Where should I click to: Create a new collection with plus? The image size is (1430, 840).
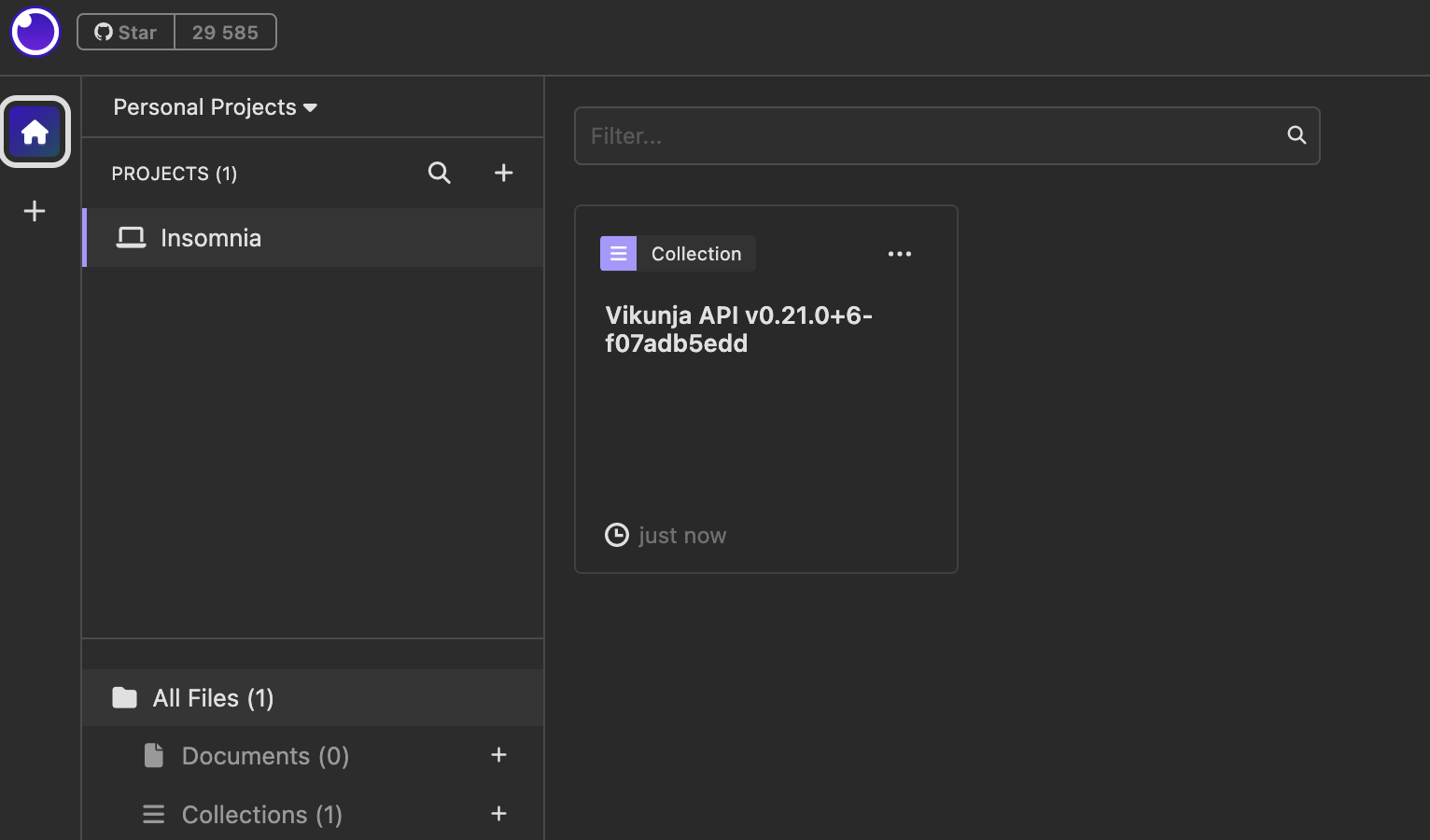[498, 814]
